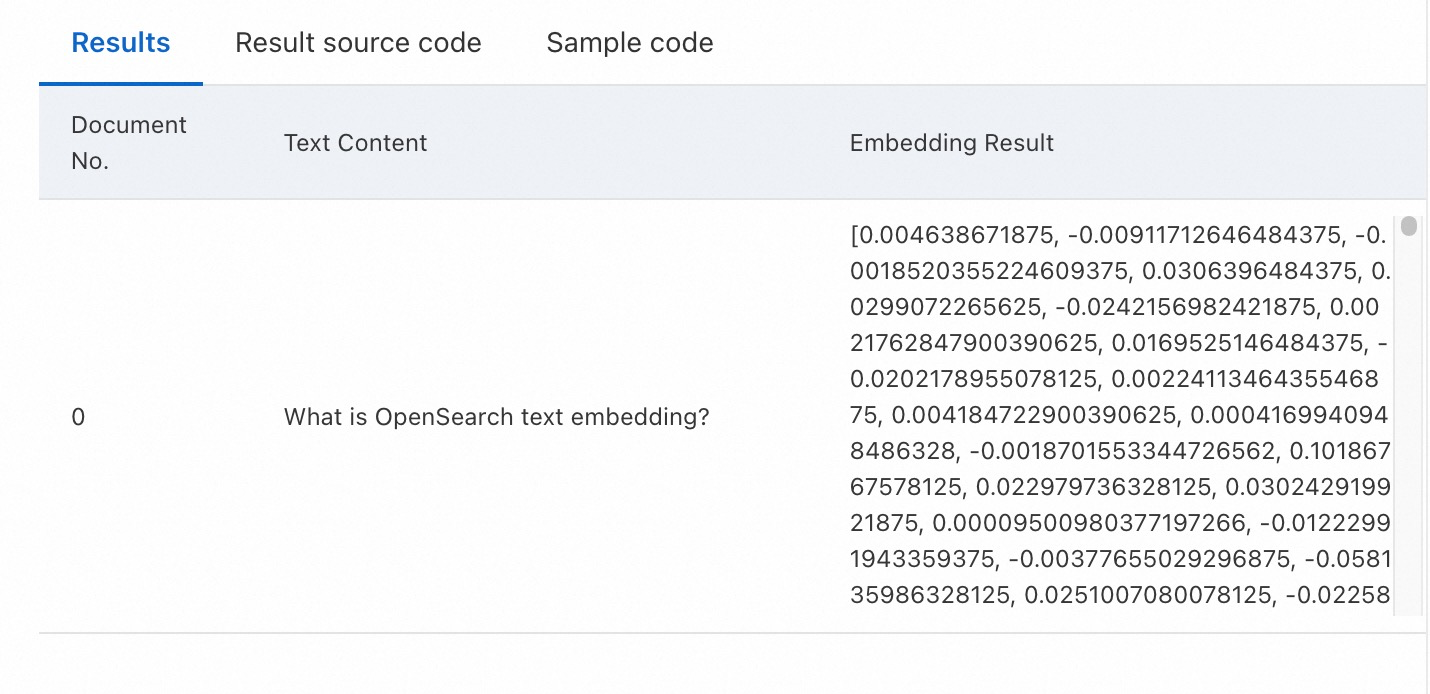
Task: Click the Text Content column header
Action: (355, 143)
